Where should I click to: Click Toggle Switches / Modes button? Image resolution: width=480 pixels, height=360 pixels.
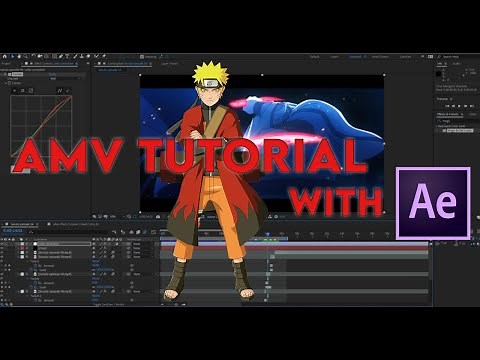coord(108,304)
